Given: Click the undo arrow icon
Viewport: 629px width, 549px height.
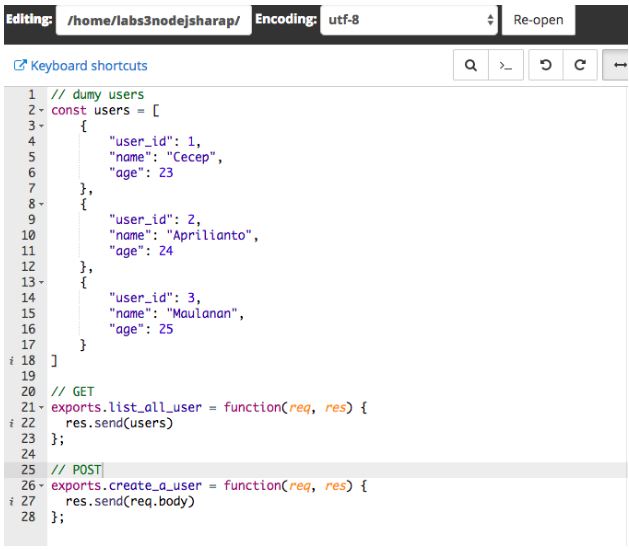Looking at the screenshot, I should point(544,66).
